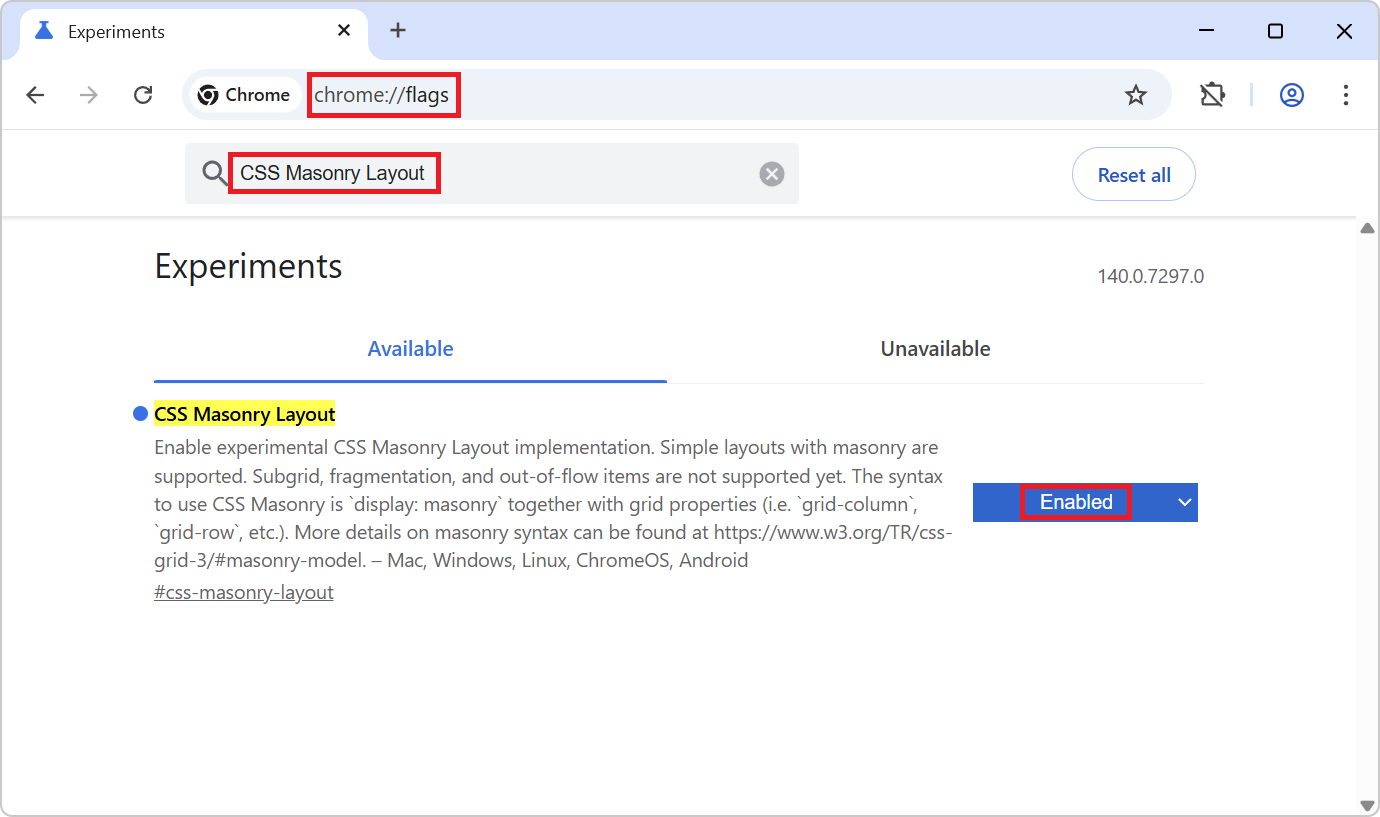Open the #css-masonry-layout link
1380x817 pixels.
pyautogui.click(x=243, y=592)
